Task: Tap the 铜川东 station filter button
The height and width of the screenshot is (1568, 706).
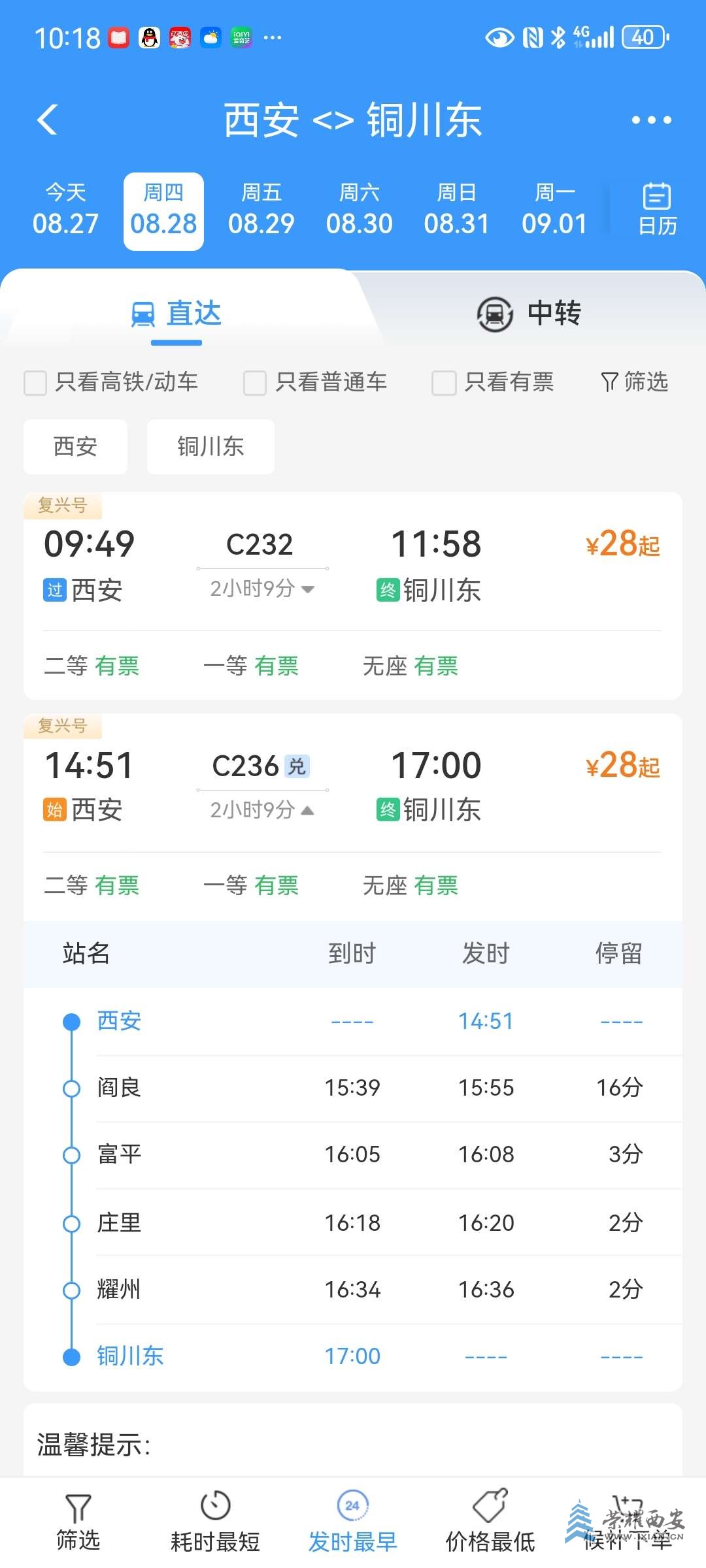Action: pos(210,447)
